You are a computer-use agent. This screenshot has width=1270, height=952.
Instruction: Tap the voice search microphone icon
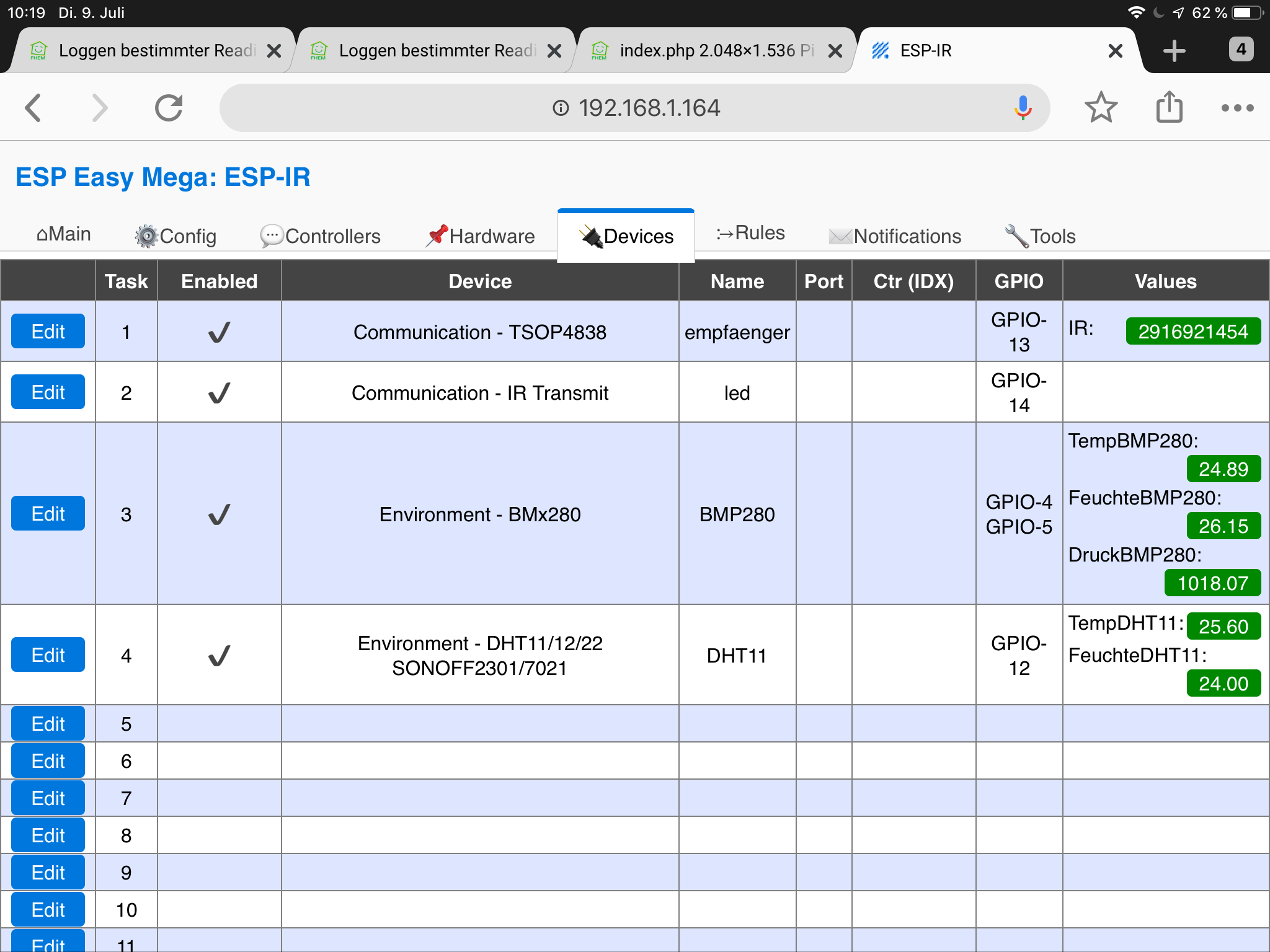1023,108
